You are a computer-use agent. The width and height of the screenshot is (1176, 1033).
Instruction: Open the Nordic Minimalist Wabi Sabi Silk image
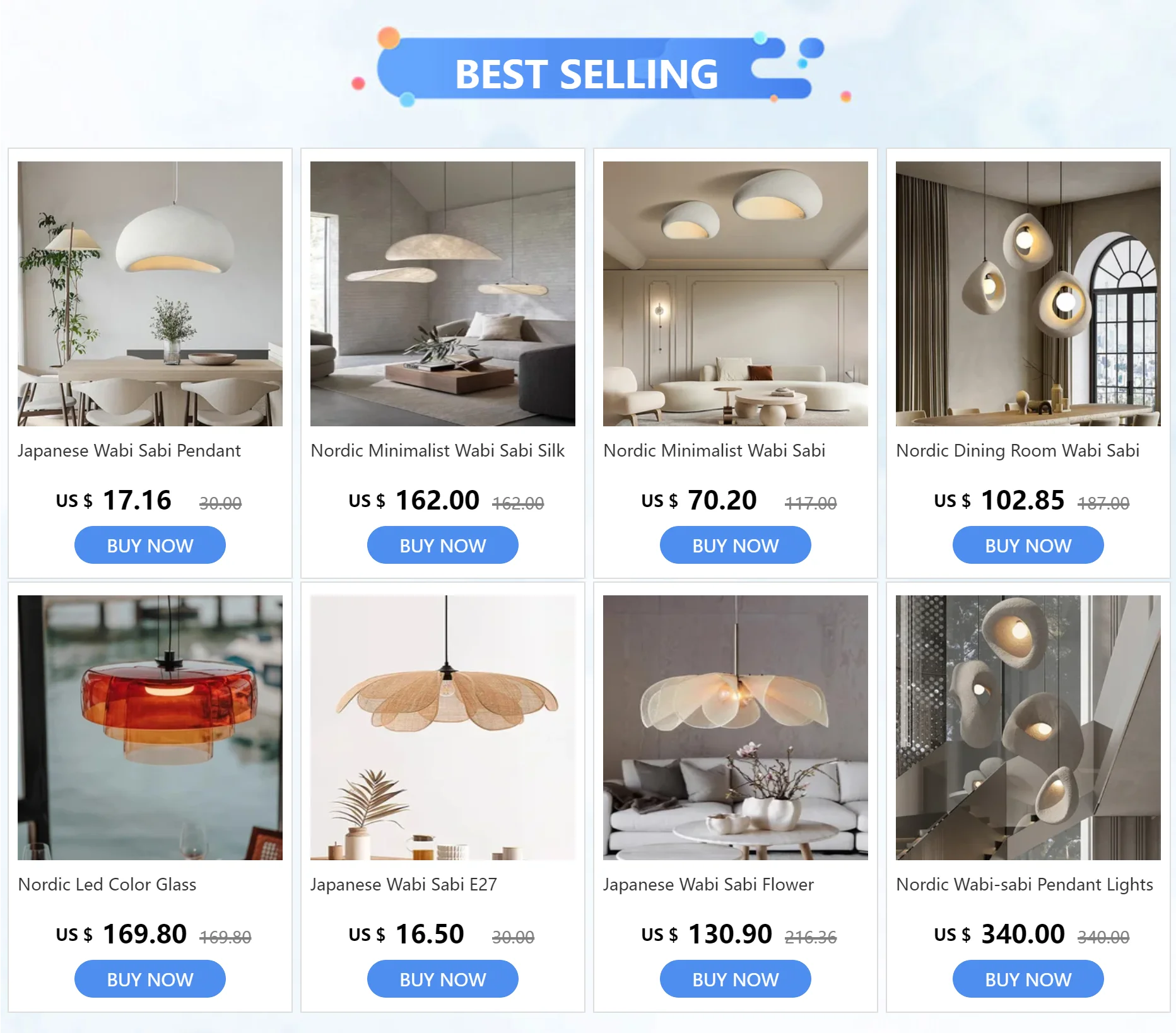click(x=443, y=294)
